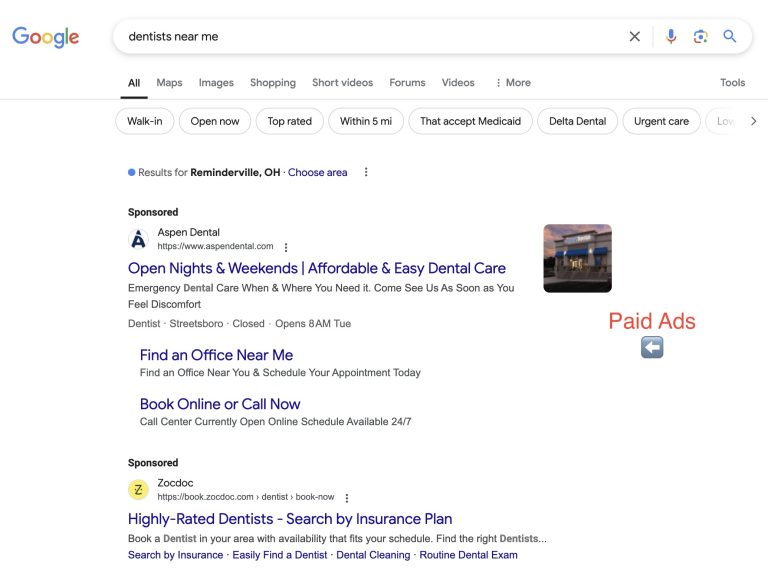Open the Find an Office Near Me link
Image resolution: width=768 pixels, height=580 pixels.
(216, 355)
